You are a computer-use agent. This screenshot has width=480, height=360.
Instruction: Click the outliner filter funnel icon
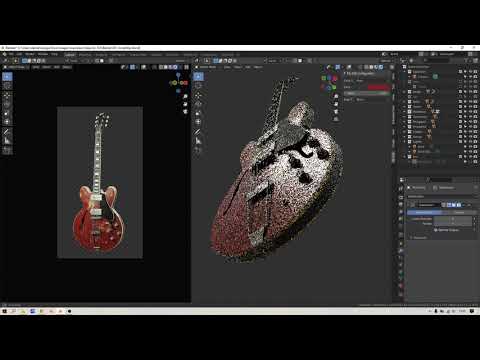coord(467,61)
